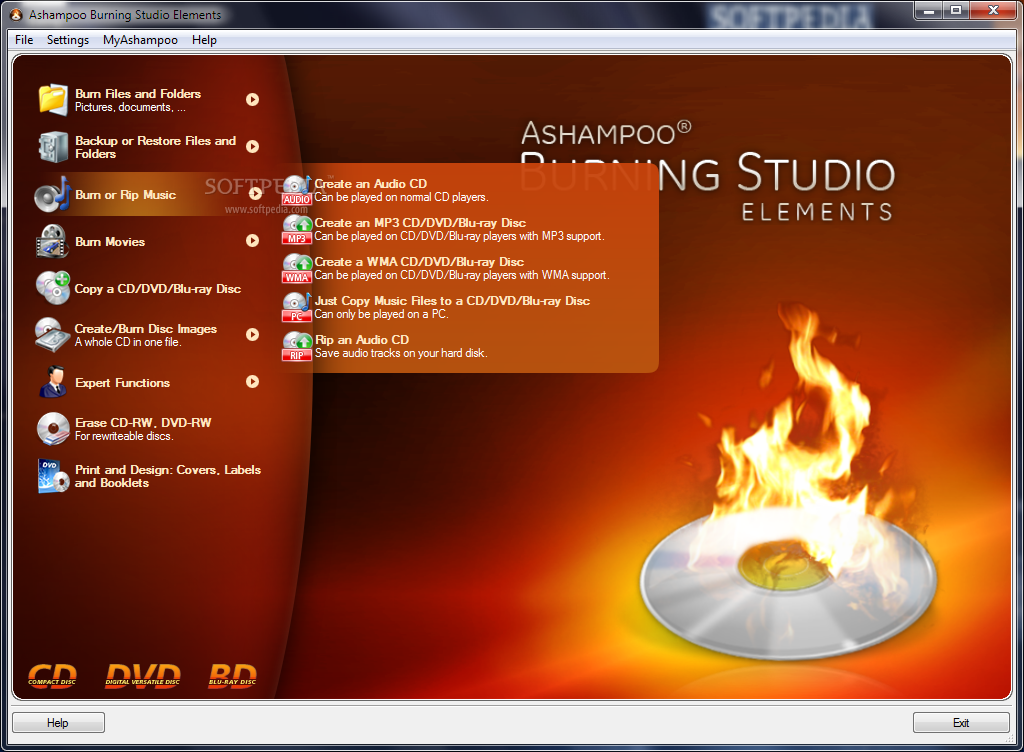1024x752 pixels.
Task: Click the AUDIO disc icon in submenu
Action: [x=296, y=190]
